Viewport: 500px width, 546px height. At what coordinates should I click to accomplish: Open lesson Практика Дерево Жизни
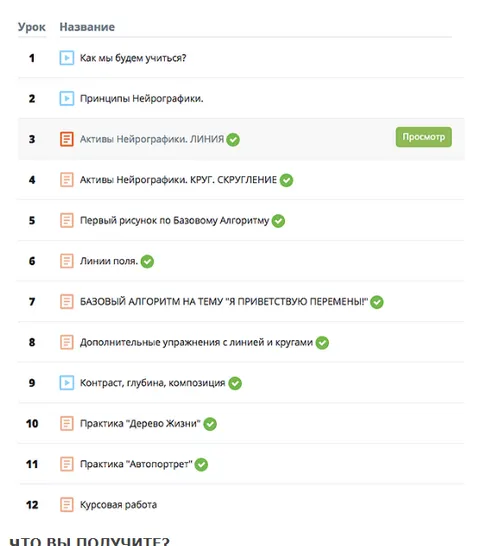pos(140,423)
